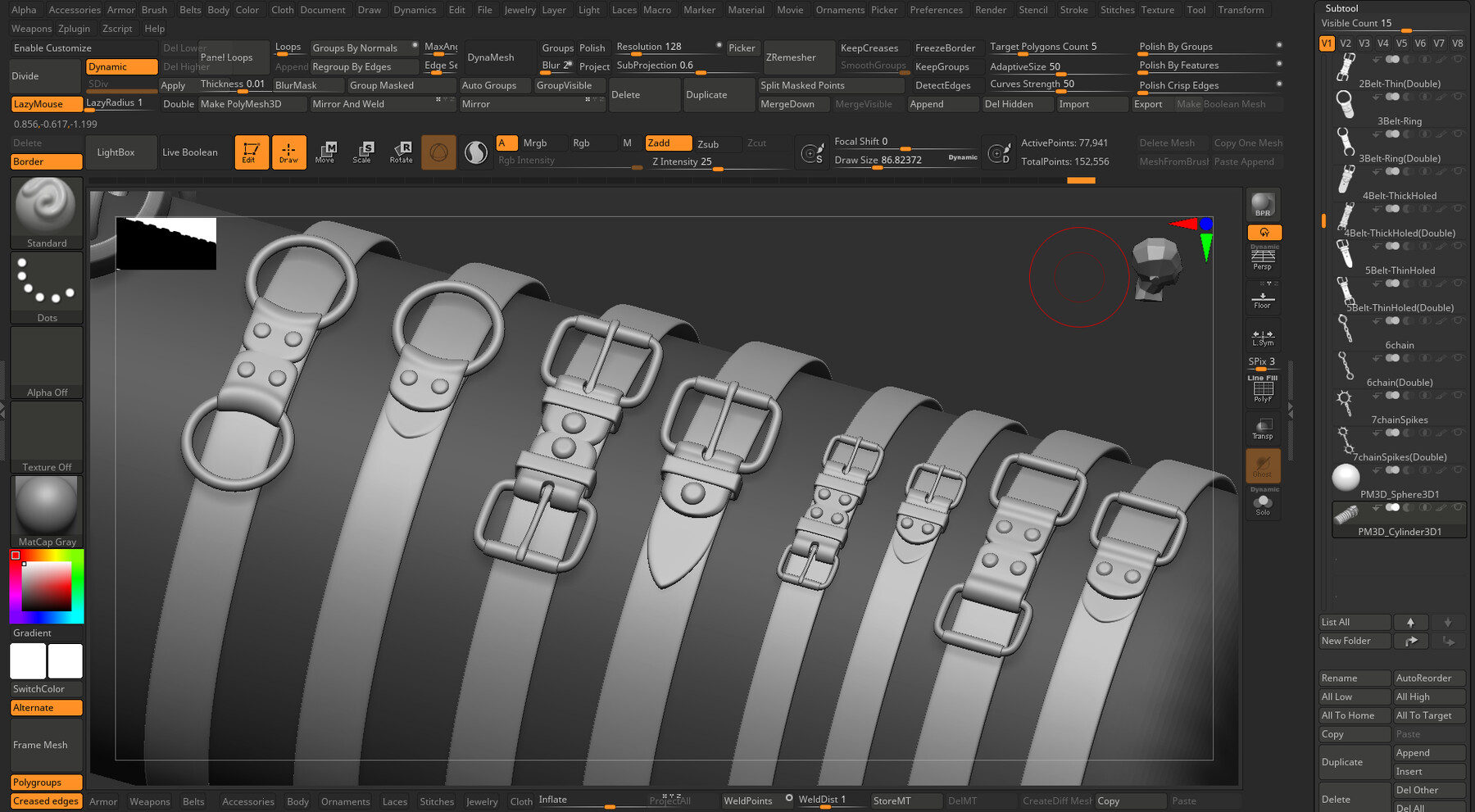Open the Material palette menu
Viewport: 1475px width, 812px height.
coord(746,10)
